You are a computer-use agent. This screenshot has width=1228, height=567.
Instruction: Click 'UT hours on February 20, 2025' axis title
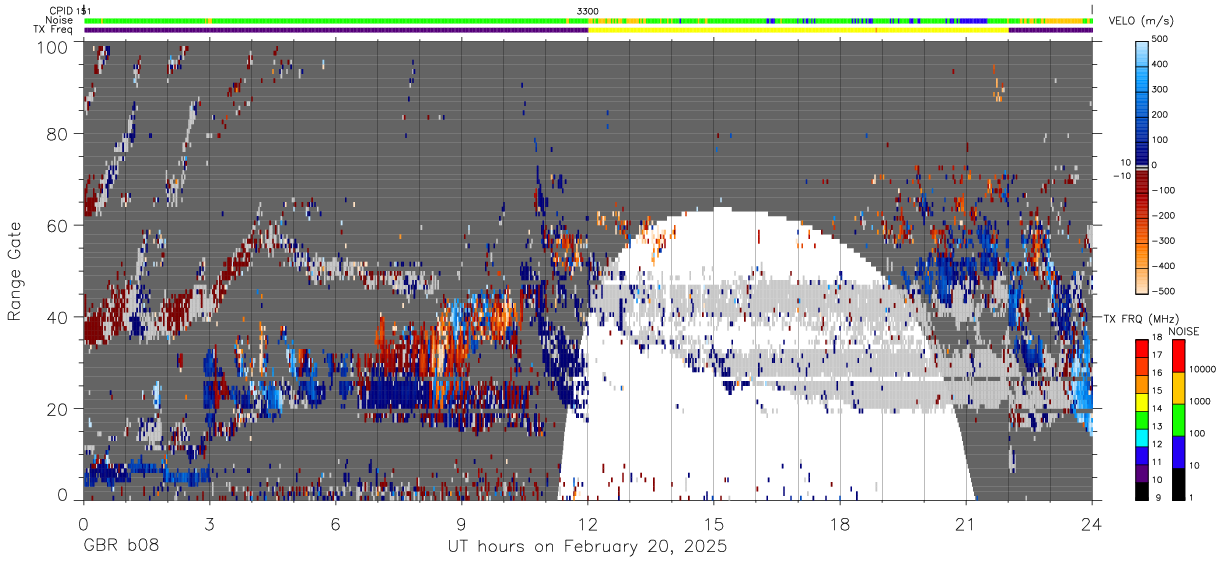pyautogui.click(x=587, y=547)
